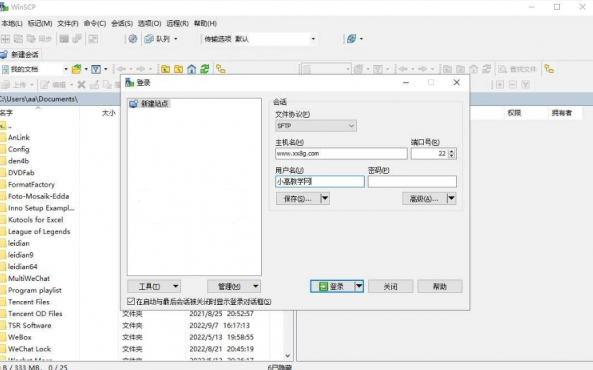
Task: Click the delete X icon in local toolbar
Action: click(x=81, y=84)
